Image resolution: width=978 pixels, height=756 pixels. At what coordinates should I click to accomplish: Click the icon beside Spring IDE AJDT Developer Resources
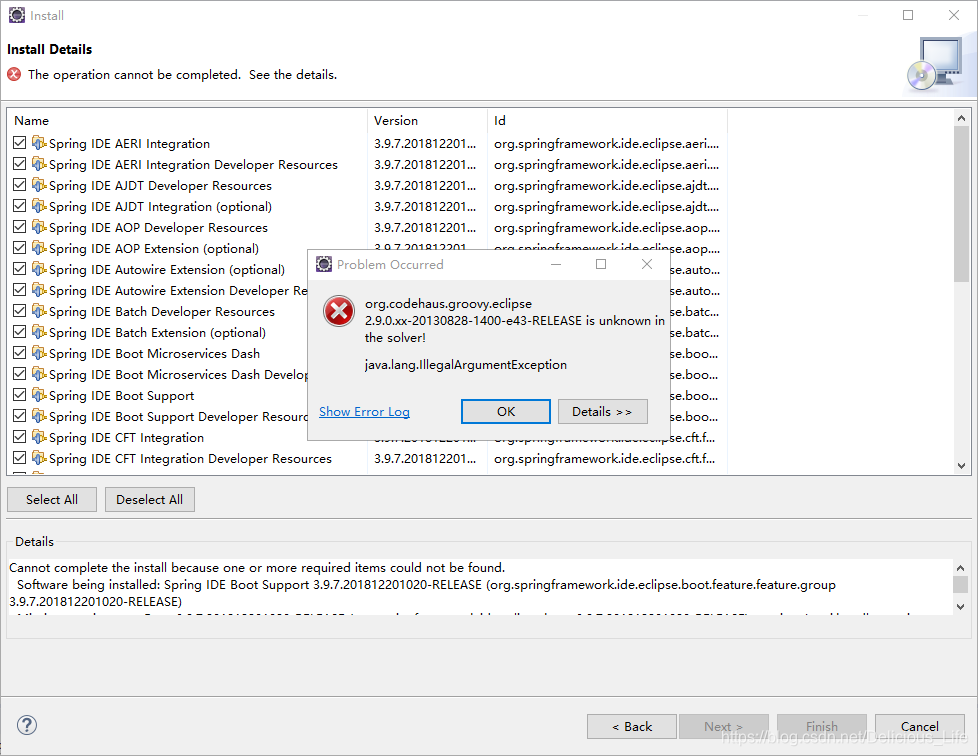pos(39,185)
